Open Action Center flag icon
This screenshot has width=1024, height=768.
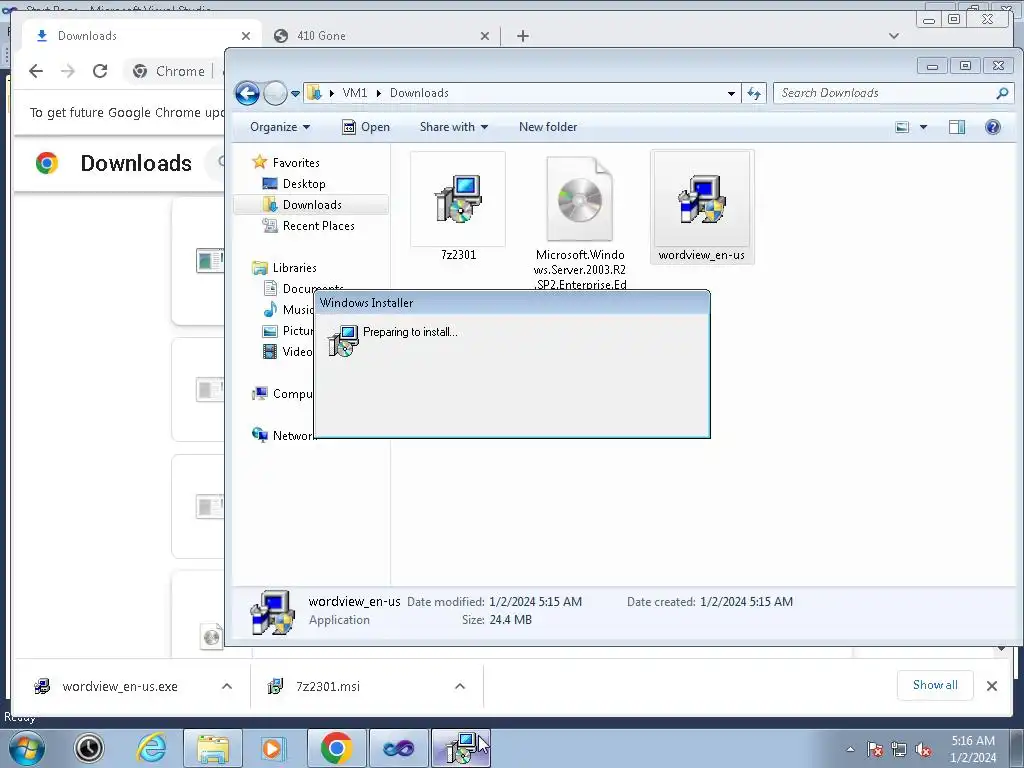pyautogui.click(x=875, y=749)
